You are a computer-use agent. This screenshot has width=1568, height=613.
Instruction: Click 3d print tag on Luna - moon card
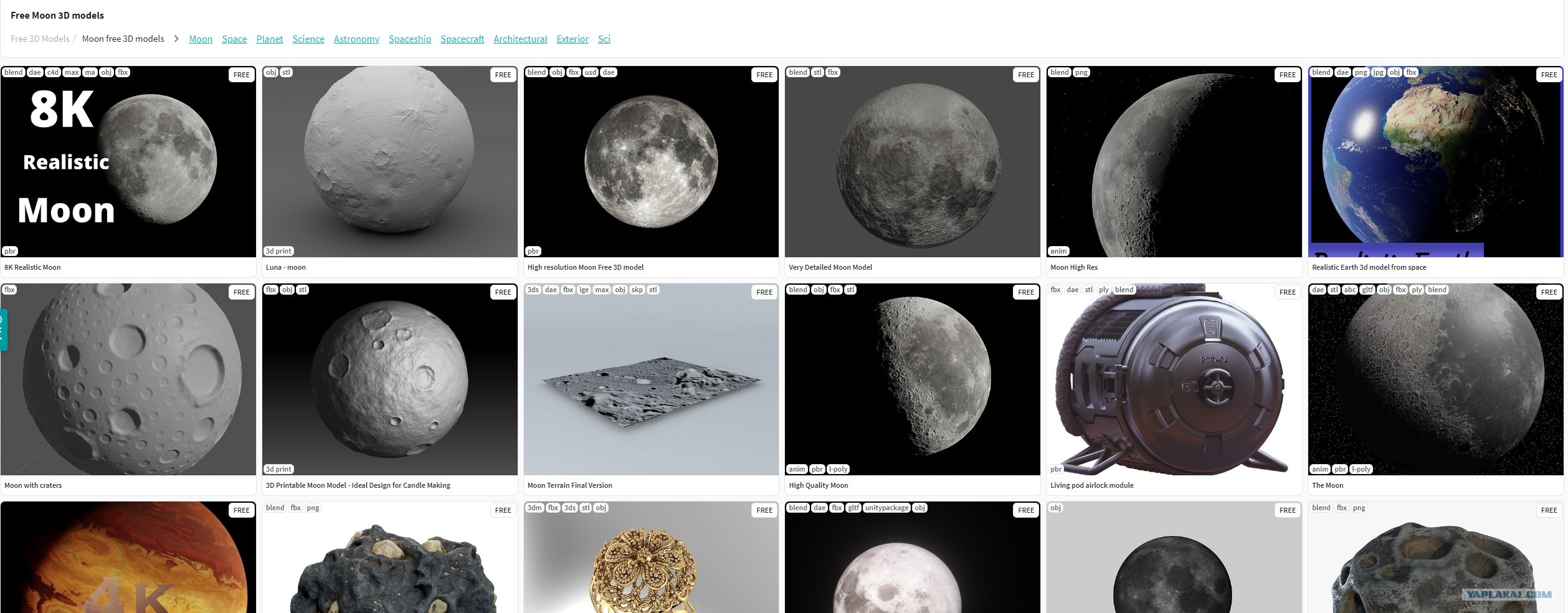(x=278, y=251)
